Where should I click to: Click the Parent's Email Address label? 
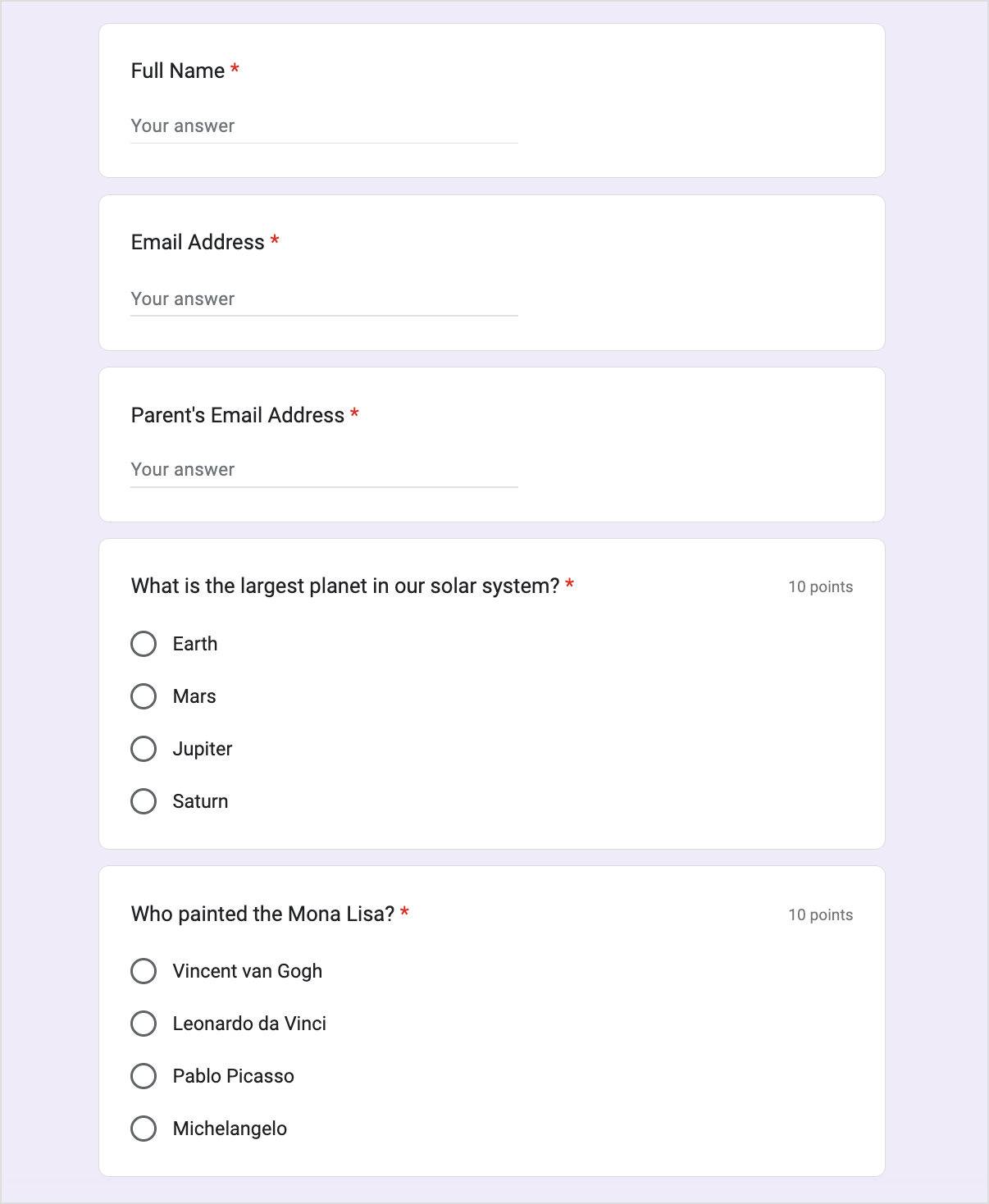236,416
